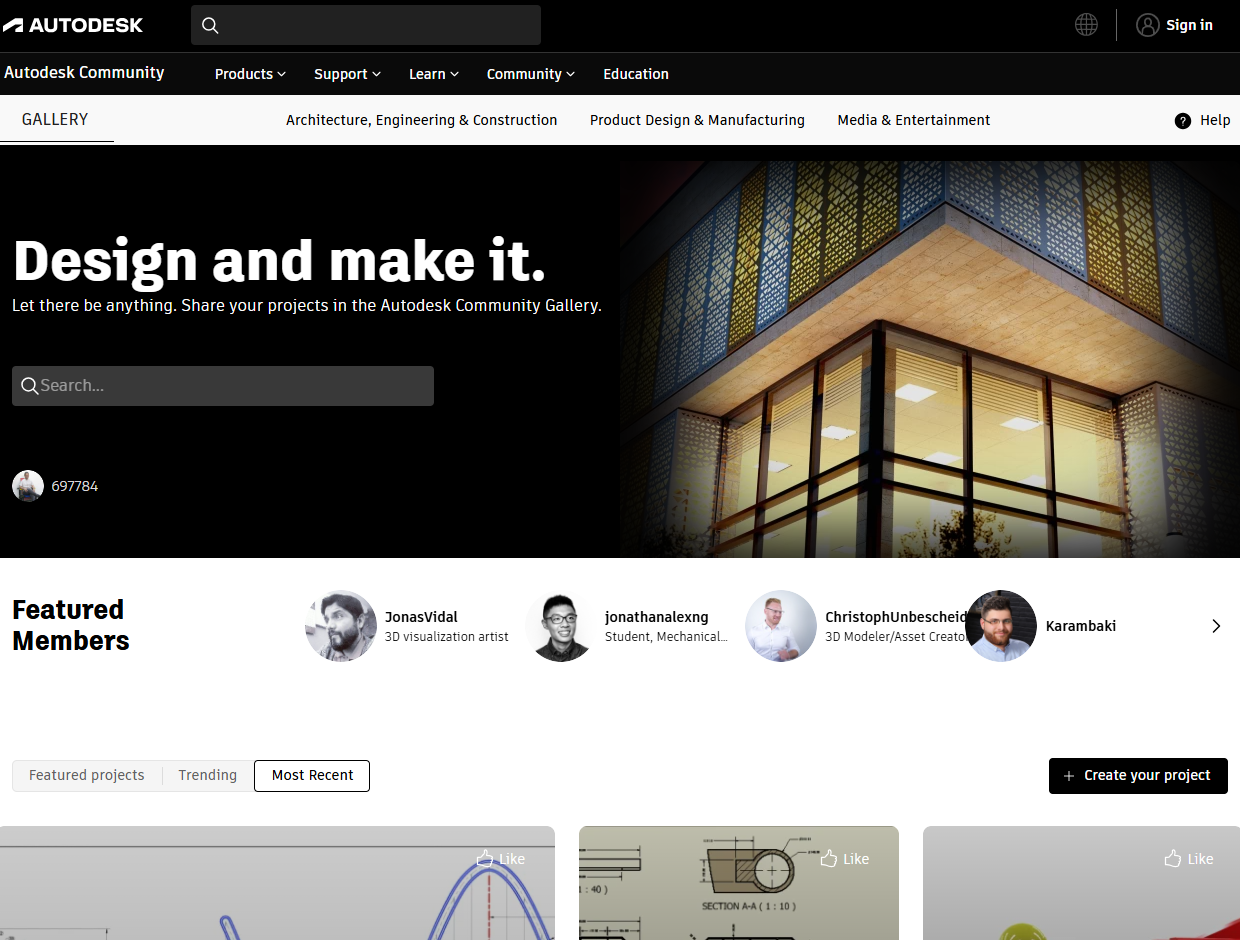Click the search magnifier in the top bar
Image resolution: width=1240 pixels, height=940 pixels.
point(210,25)
